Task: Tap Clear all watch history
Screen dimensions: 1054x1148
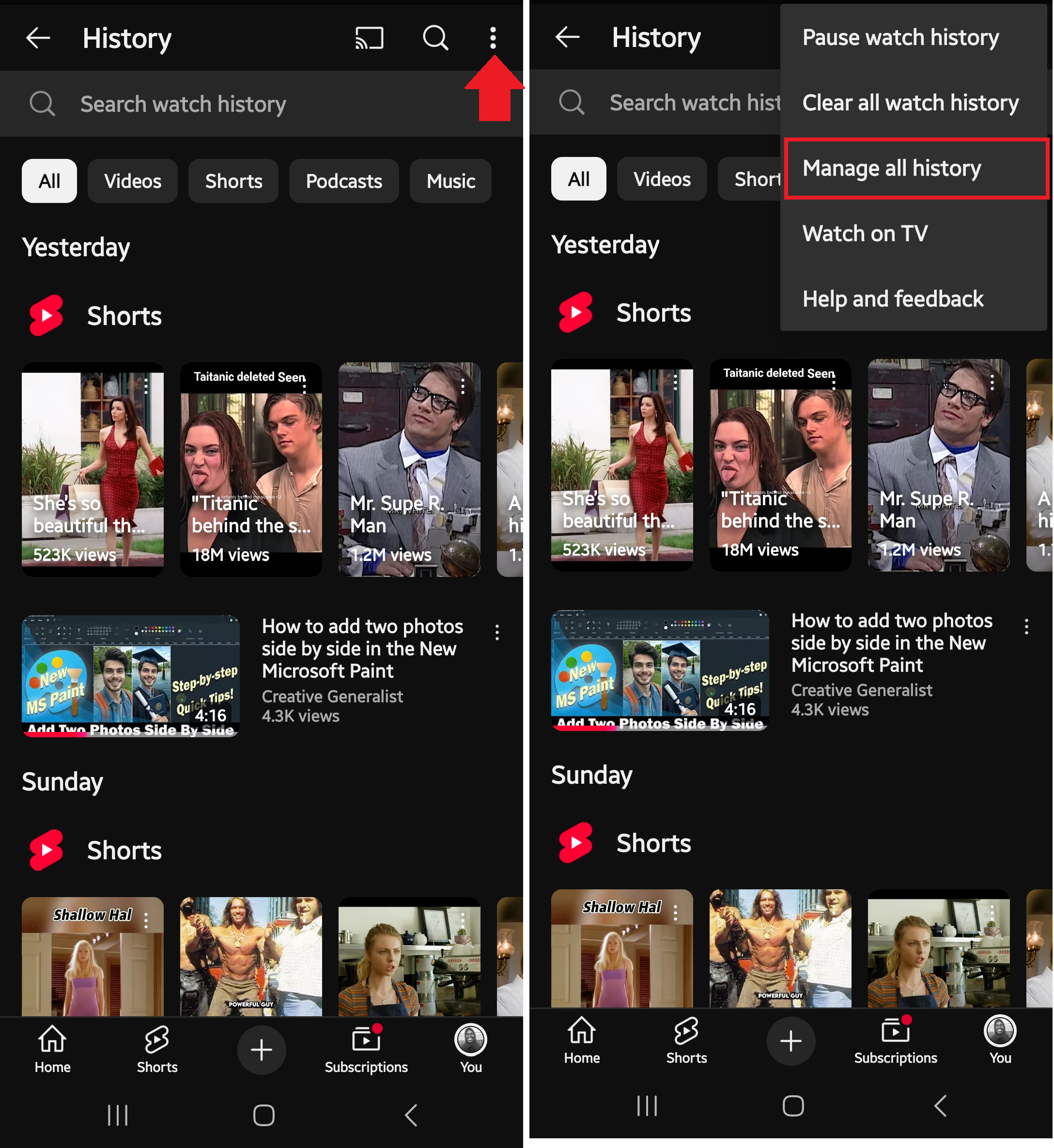Action: [910, 103]
